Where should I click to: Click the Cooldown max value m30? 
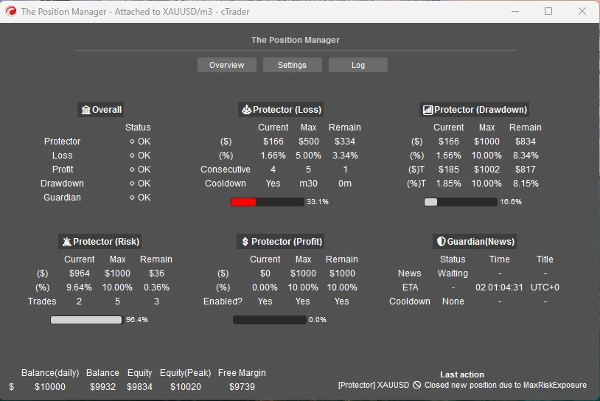[308, 184]
